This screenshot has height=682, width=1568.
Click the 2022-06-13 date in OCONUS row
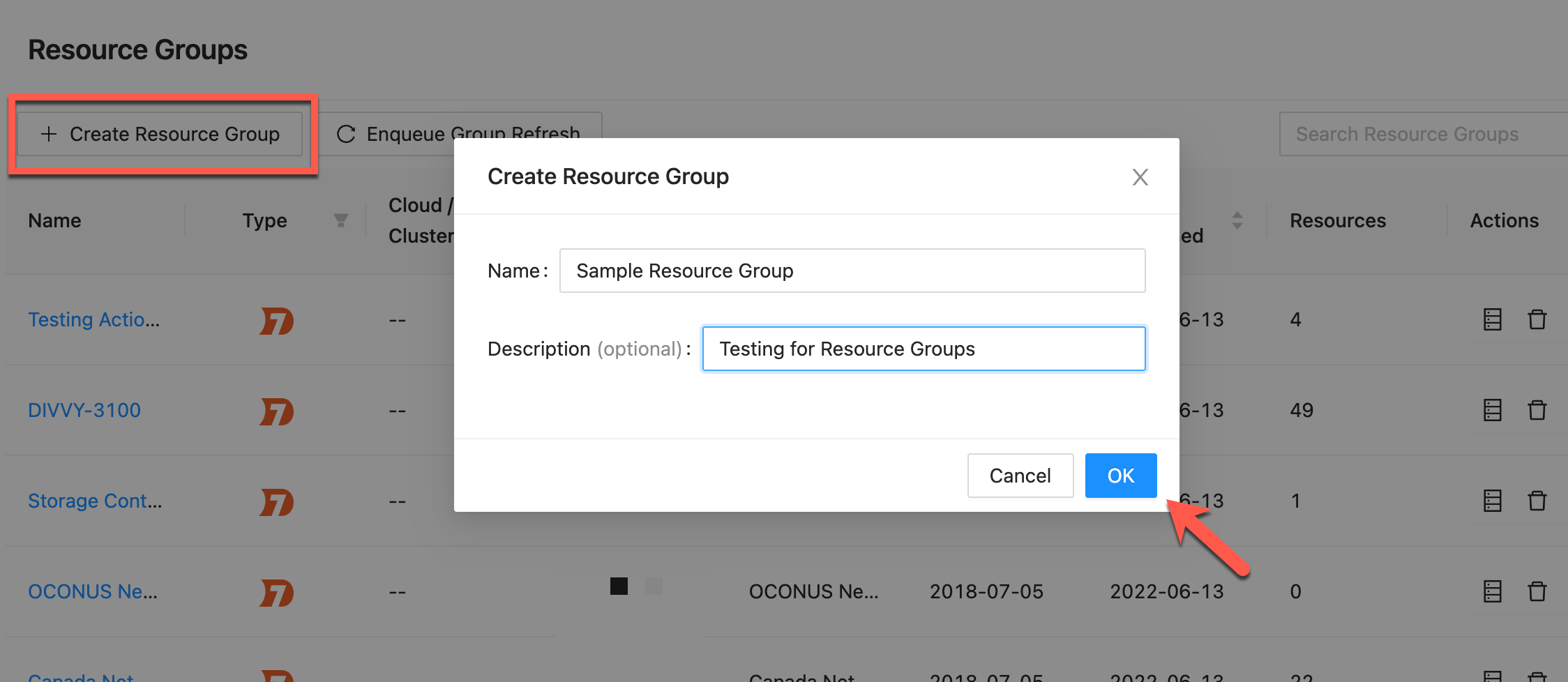pyautogui.click(x=1167, y=591)
